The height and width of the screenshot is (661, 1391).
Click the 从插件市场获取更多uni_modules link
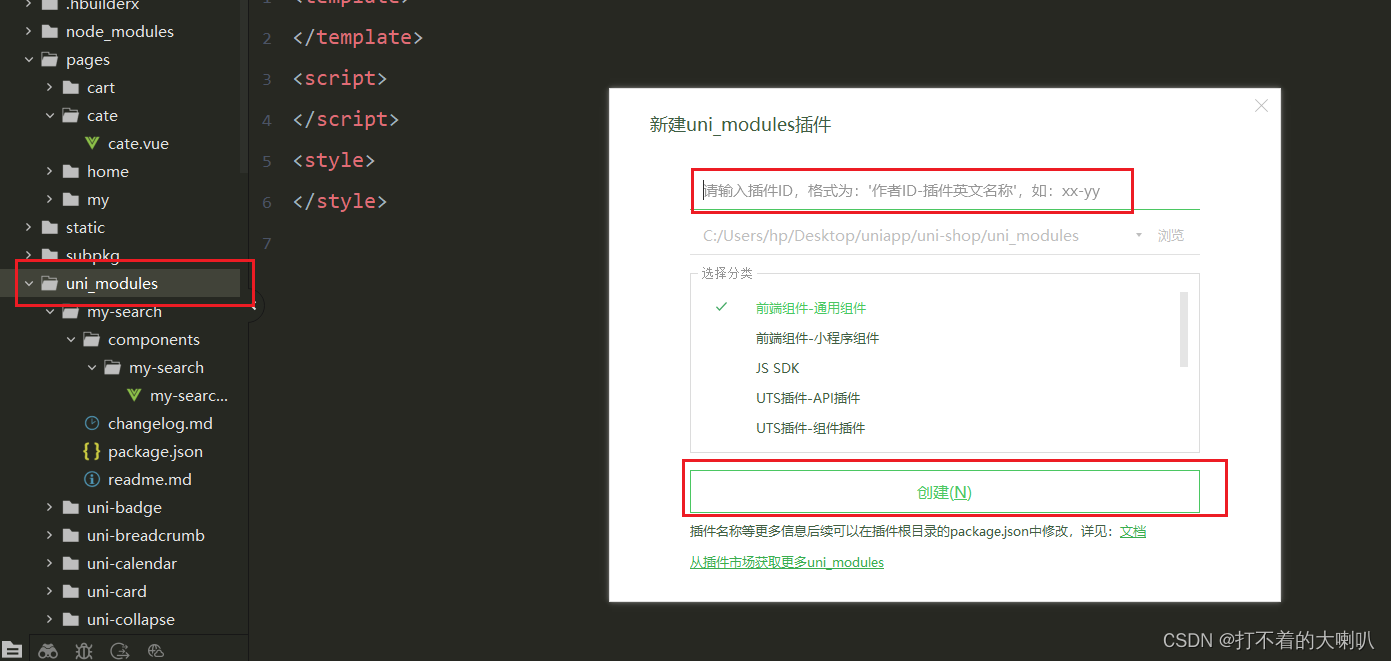(787, 562)
